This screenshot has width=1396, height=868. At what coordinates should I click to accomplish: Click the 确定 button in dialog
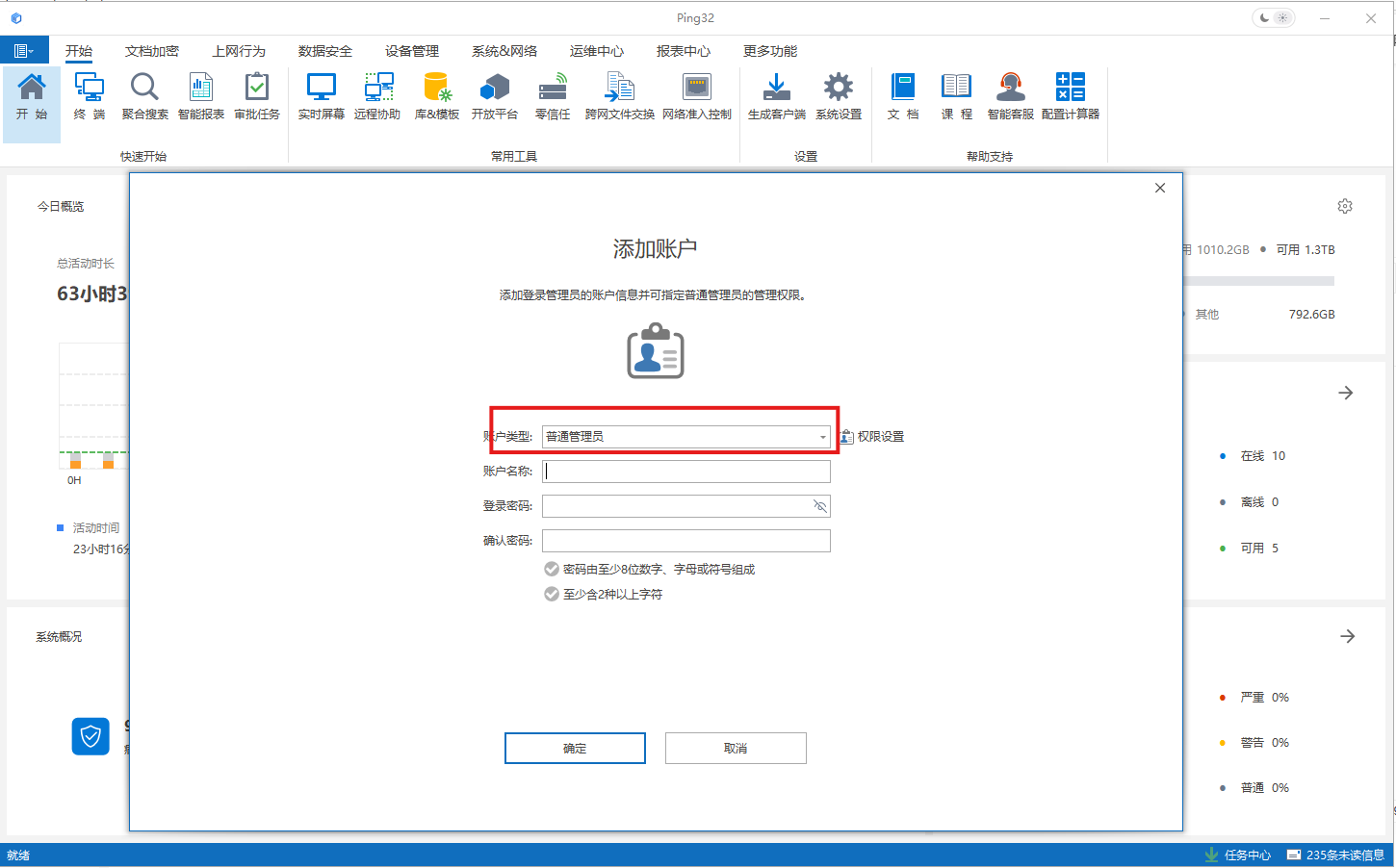[575, 749]
